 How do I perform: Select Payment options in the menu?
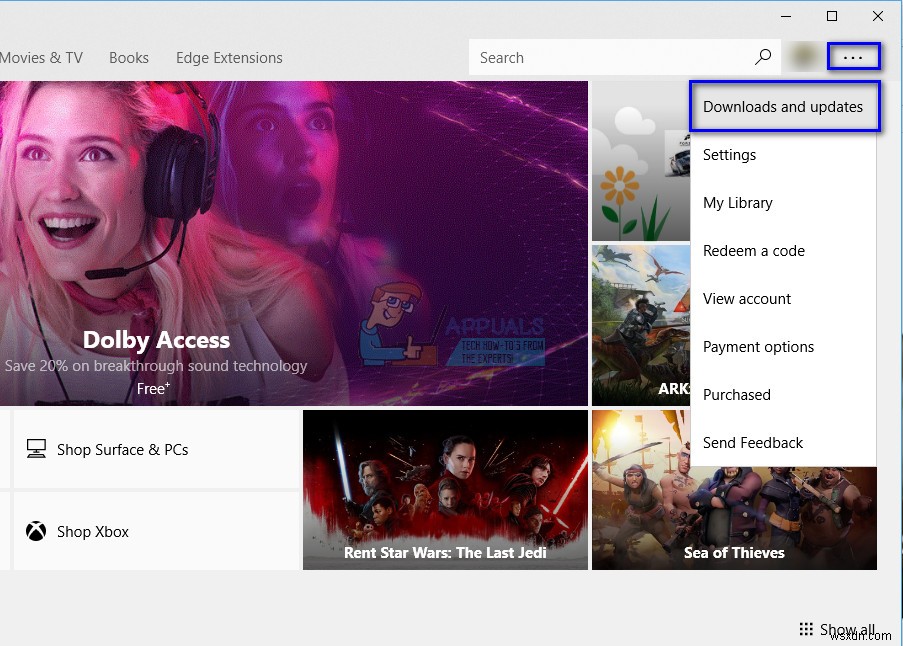(x=783, y=347)
